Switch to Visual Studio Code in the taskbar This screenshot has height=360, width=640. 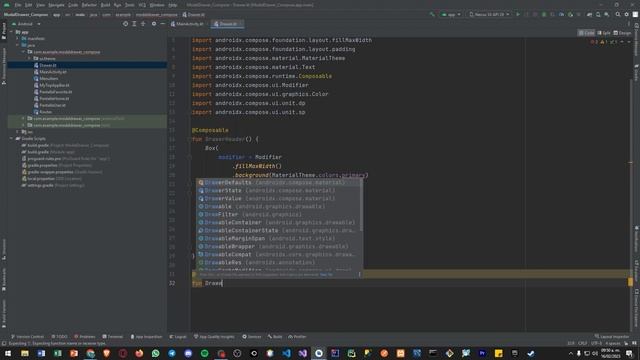tap(286, 353)
